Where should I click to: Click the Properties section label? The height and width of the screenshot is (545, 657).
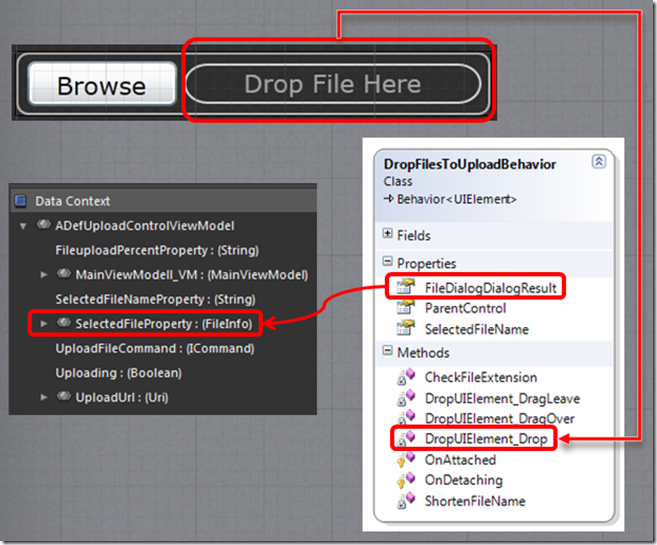pyautogui.click(x=427, y=263)
